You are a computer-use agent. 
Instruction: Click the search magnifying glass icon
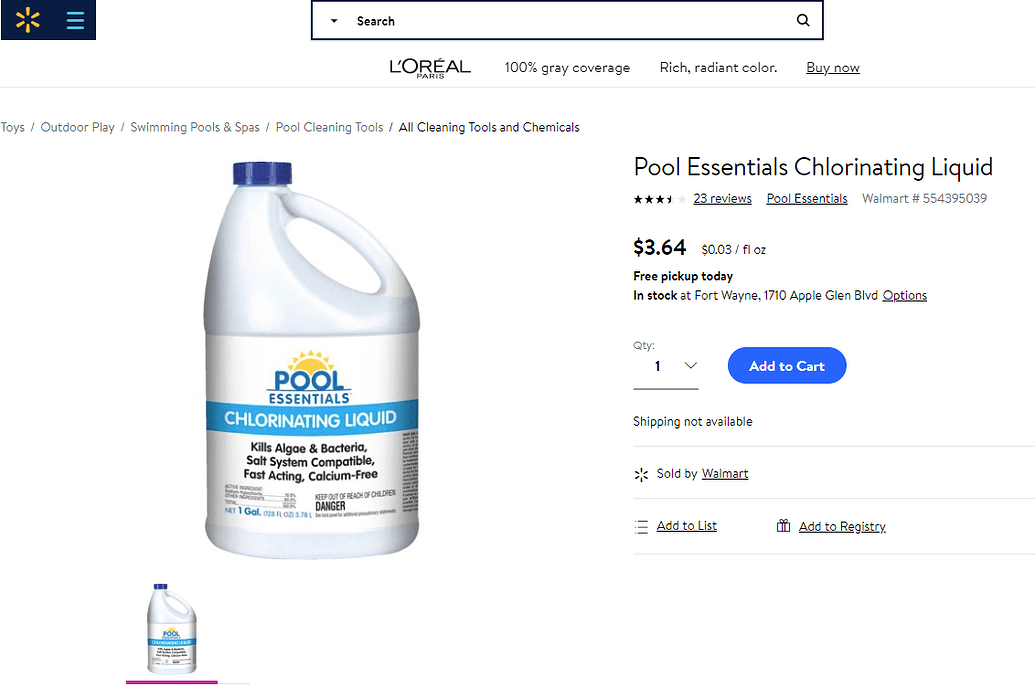click(802, 20)
